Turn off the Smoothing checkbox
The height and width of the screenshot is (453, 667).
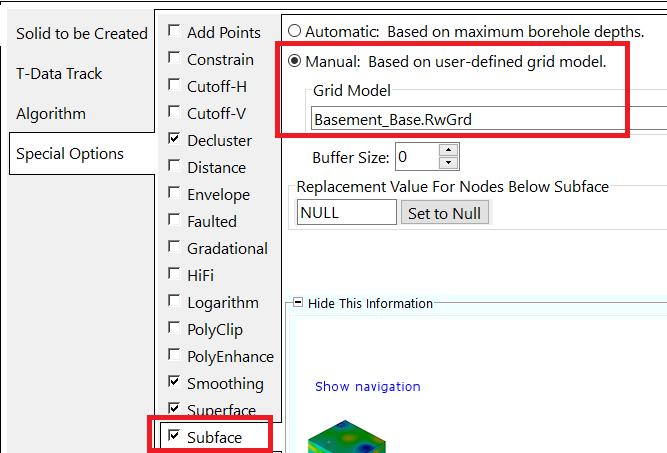(175, 383)
